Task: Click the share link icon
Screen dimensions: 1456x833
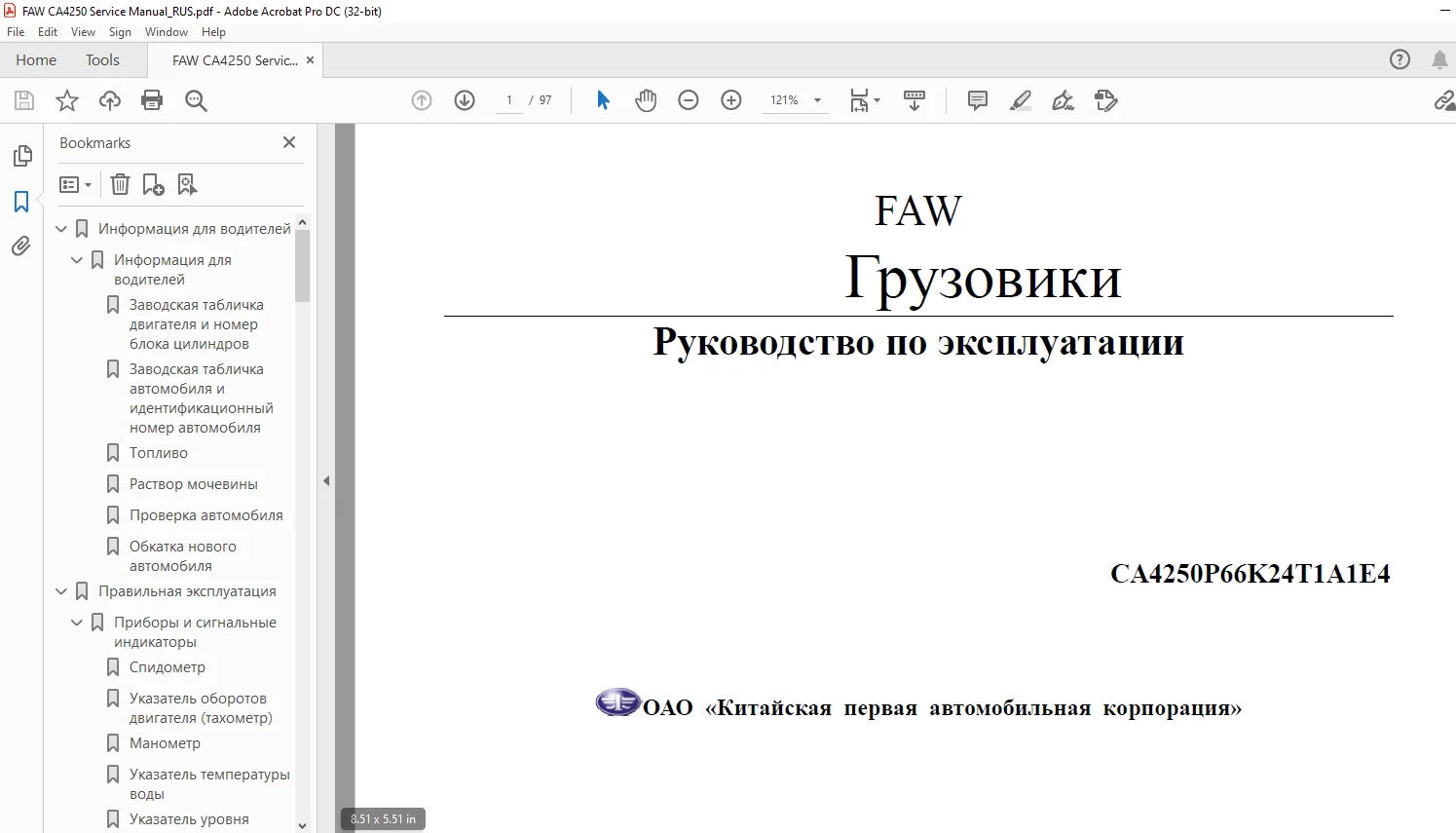Action: (1444, 100)
